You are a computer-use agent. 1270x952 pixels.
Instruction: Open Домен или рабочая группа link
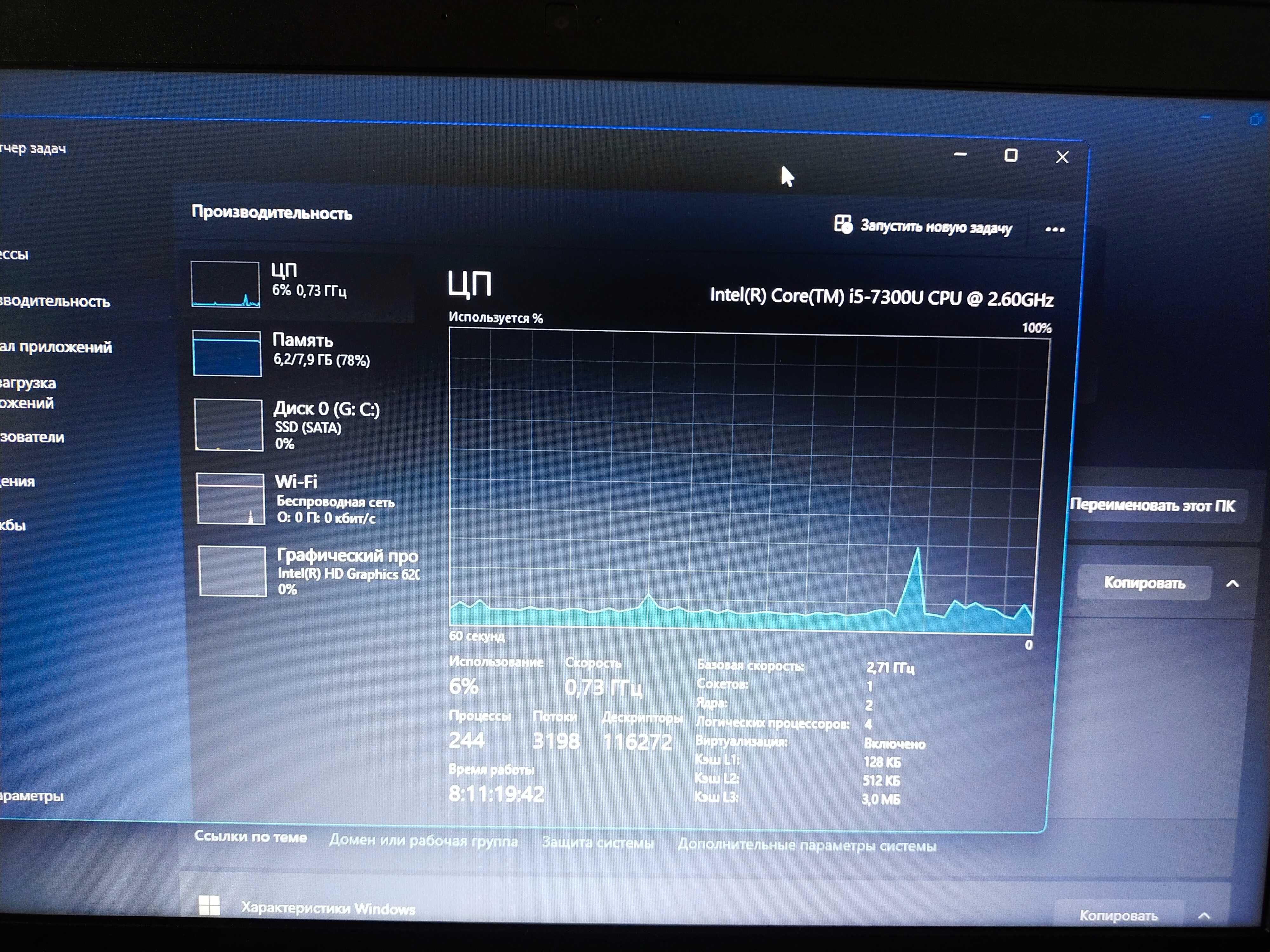tap(423, 841)
